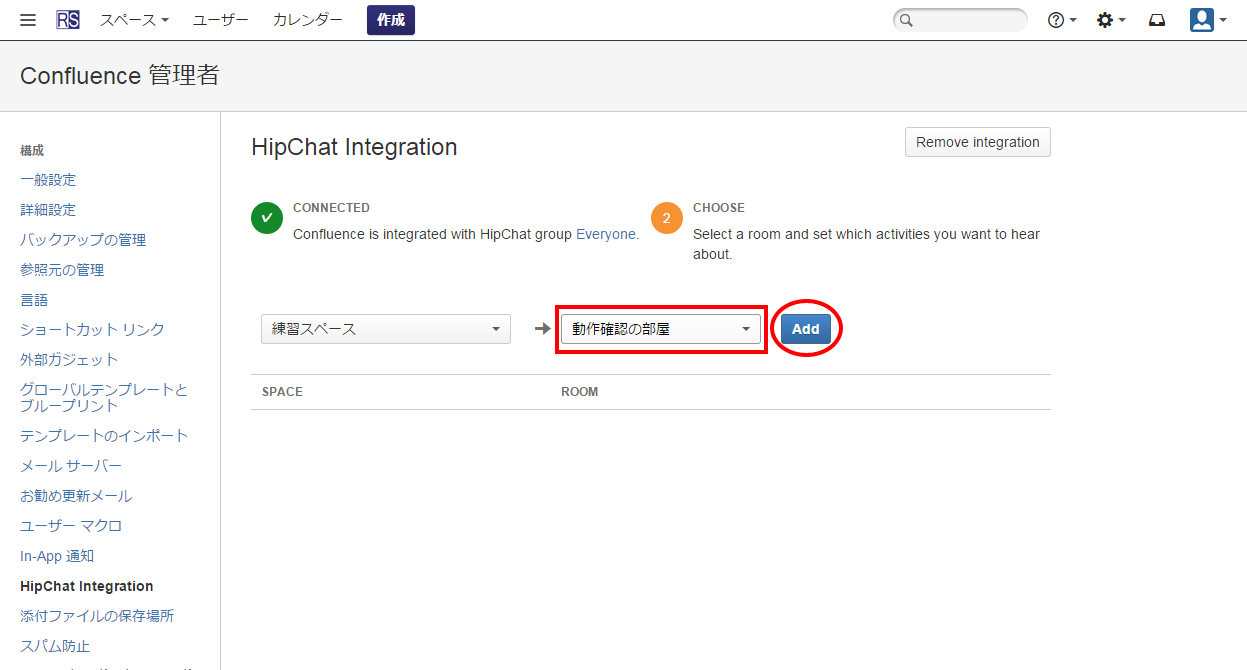Click the RS site logo
The height and width of the screenshot is (670, 1247).
point(68,20)
